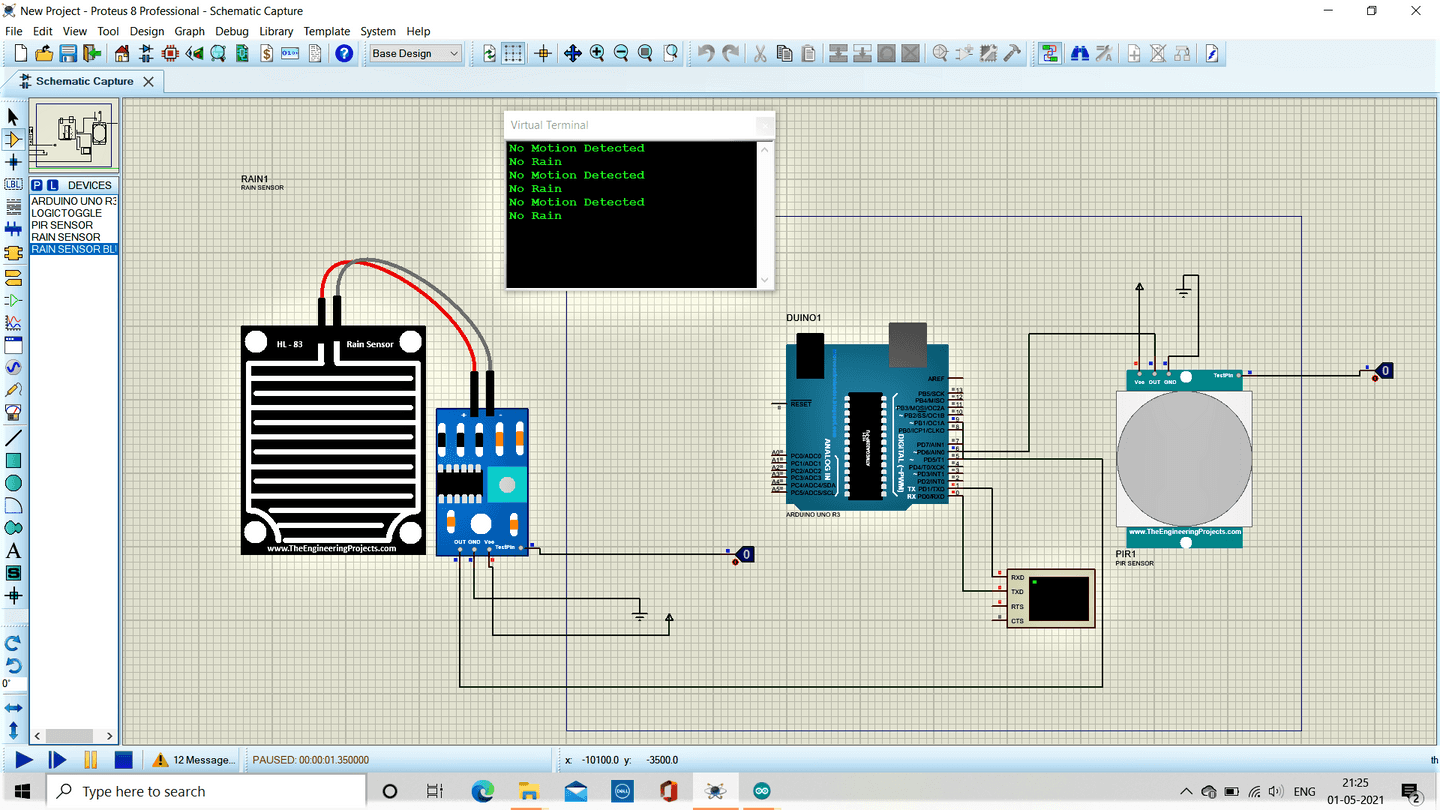The height and width of the screenshot is (810, 1440).
Task: Open the Bill of Materials dollar icon
Action: pos(266,53)
